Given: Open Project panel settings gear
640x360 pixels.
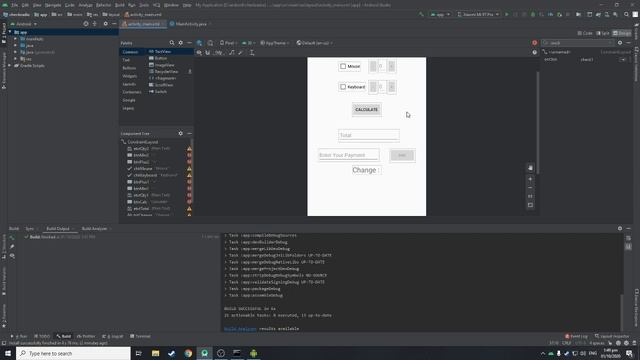Looking at the screenshot, I should (x=105, y=24).
